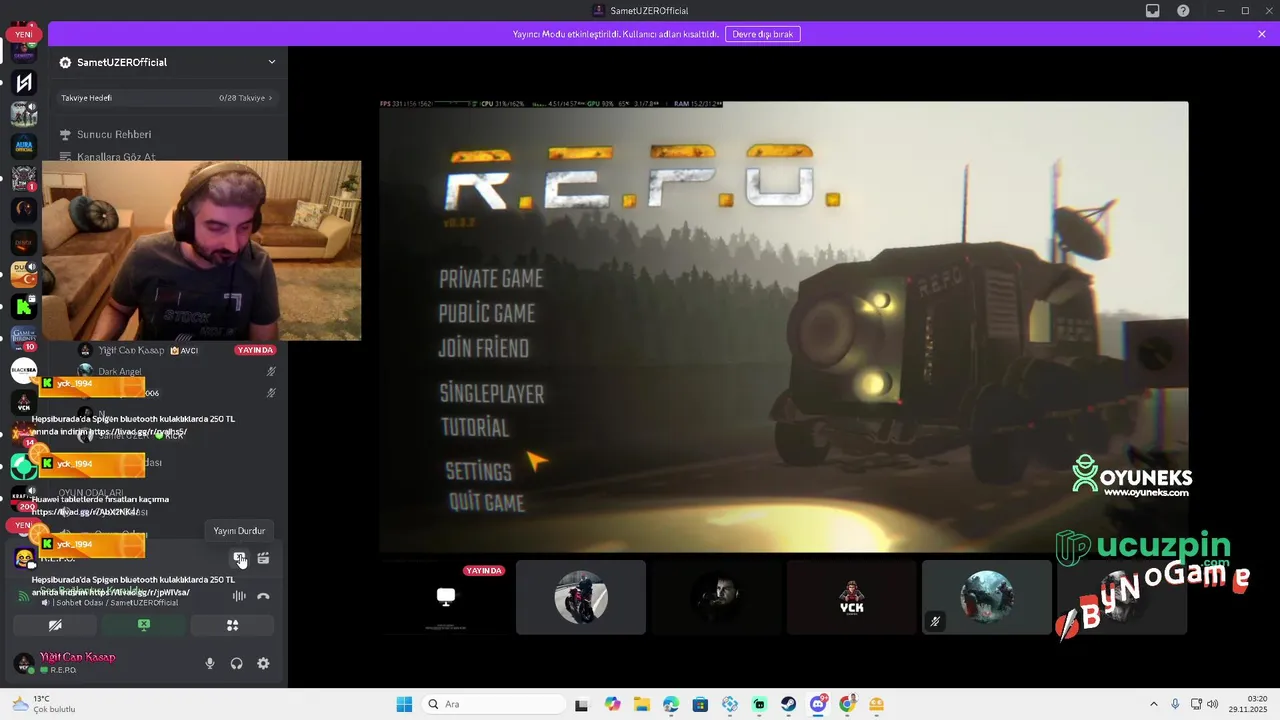1280x720 pixels.
Task: Open user settings gear
Action: coord(263,663)
